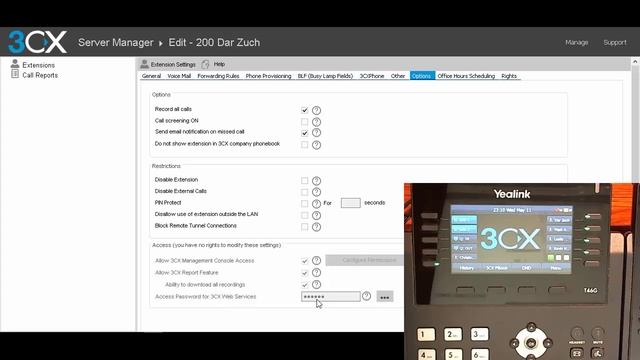Toggle Send email notification on missed call

click(304, 133)
